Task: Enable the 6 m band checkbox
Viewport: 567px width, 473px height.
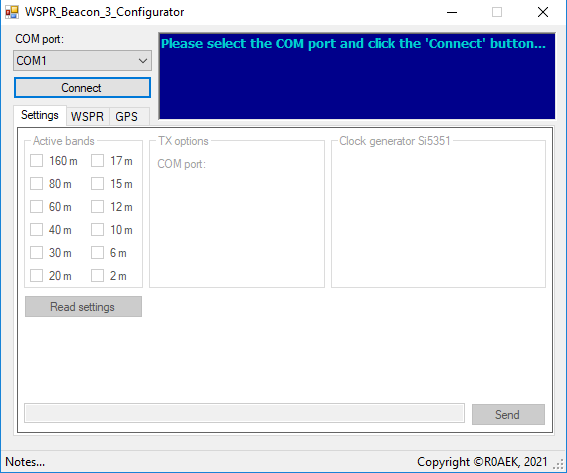Action: 97,252
